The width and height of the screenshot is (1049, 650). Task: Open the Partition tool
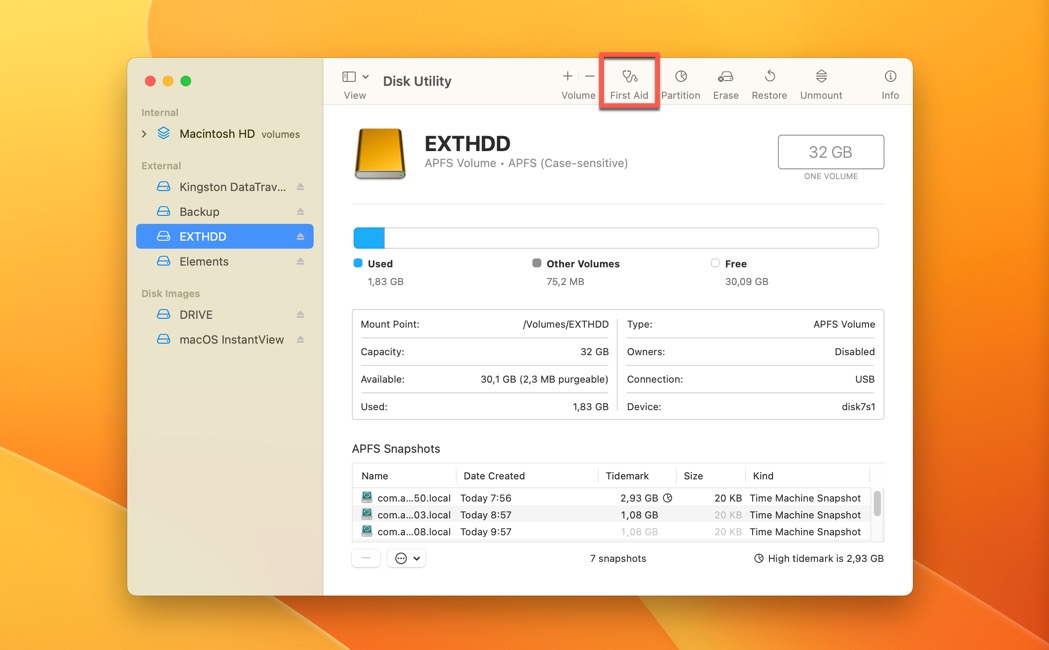[x=680, y=82]
